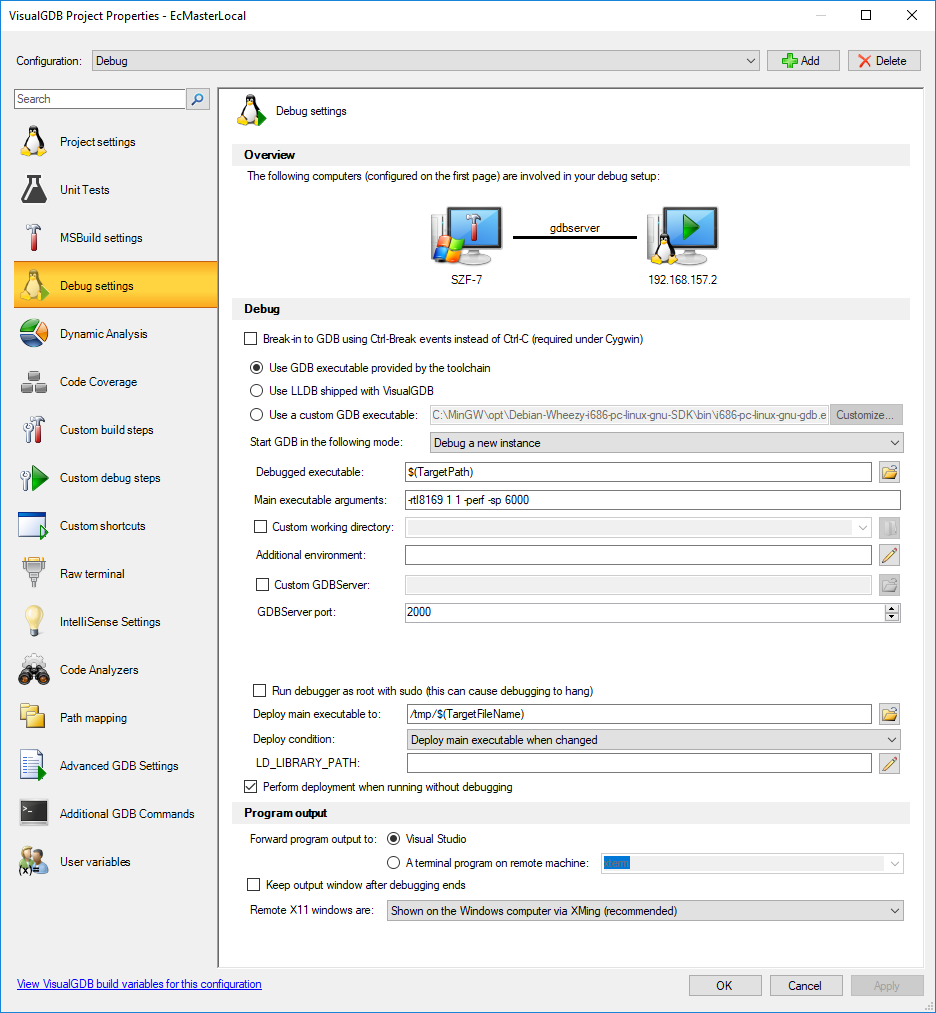The image size is (936, 1013).
Task: Click browse folder icon for deploy path
Action: [889, 713]
